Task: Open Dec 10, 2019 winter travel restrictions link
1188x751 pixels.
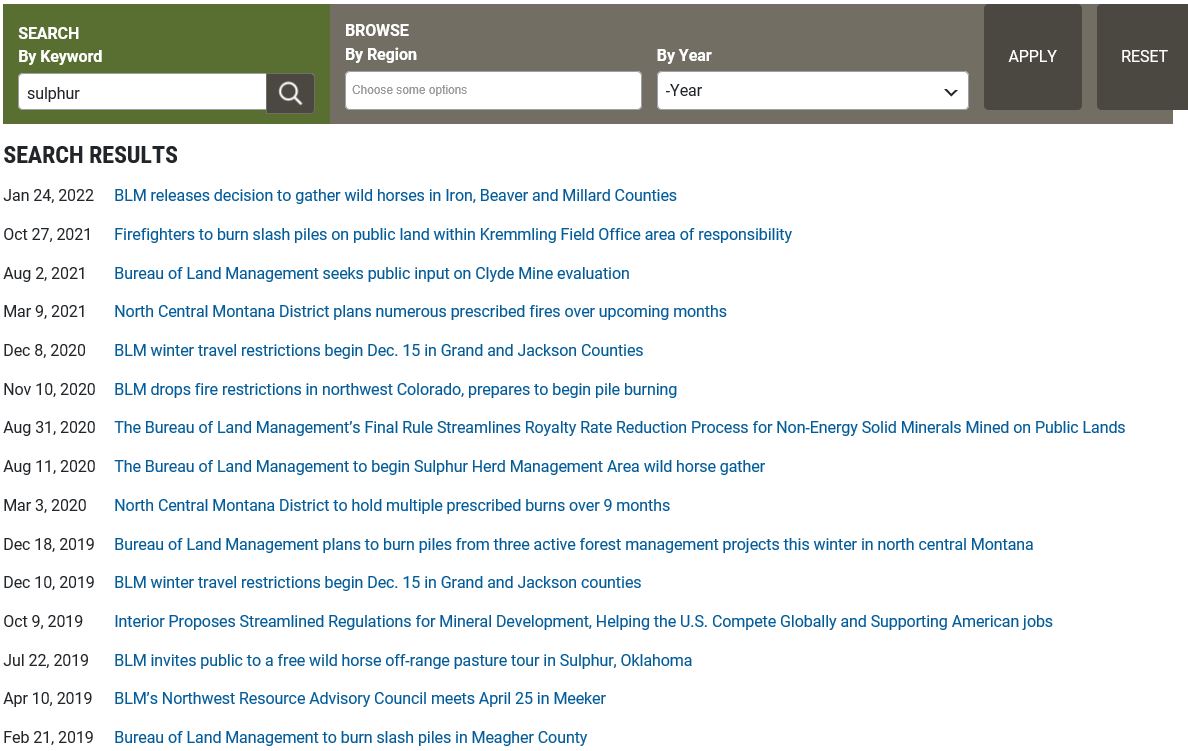Action: tap(377, 583)
